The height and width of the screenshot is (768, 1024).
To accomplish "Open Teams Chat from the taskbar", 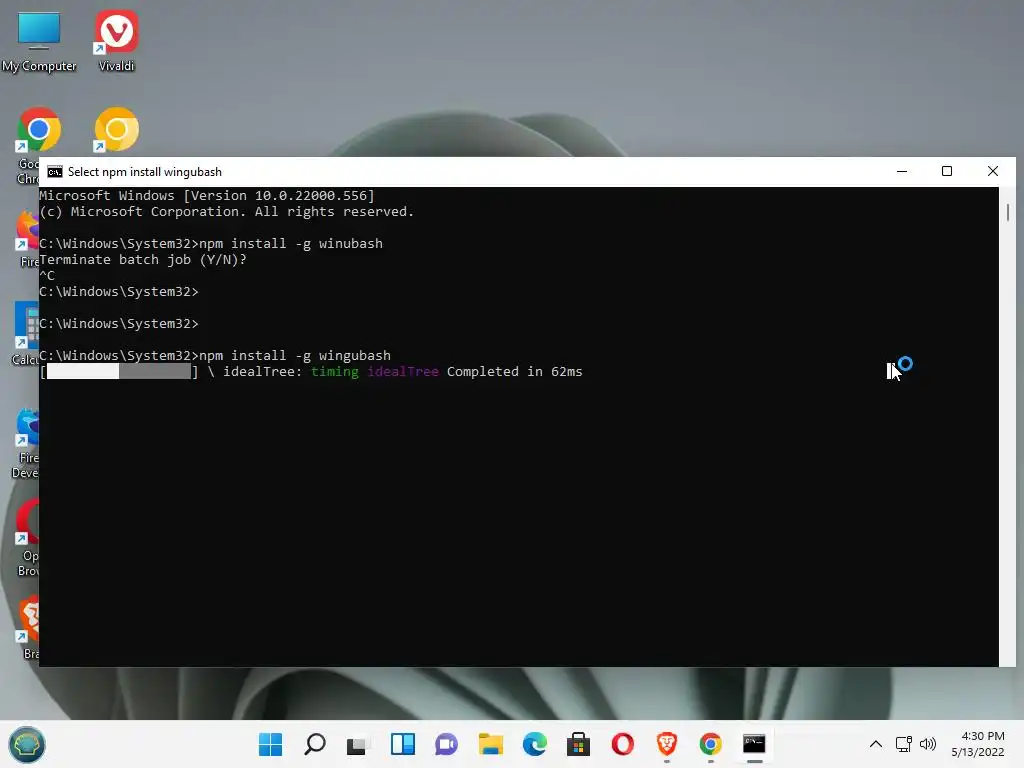I will (x=447, y=744).
